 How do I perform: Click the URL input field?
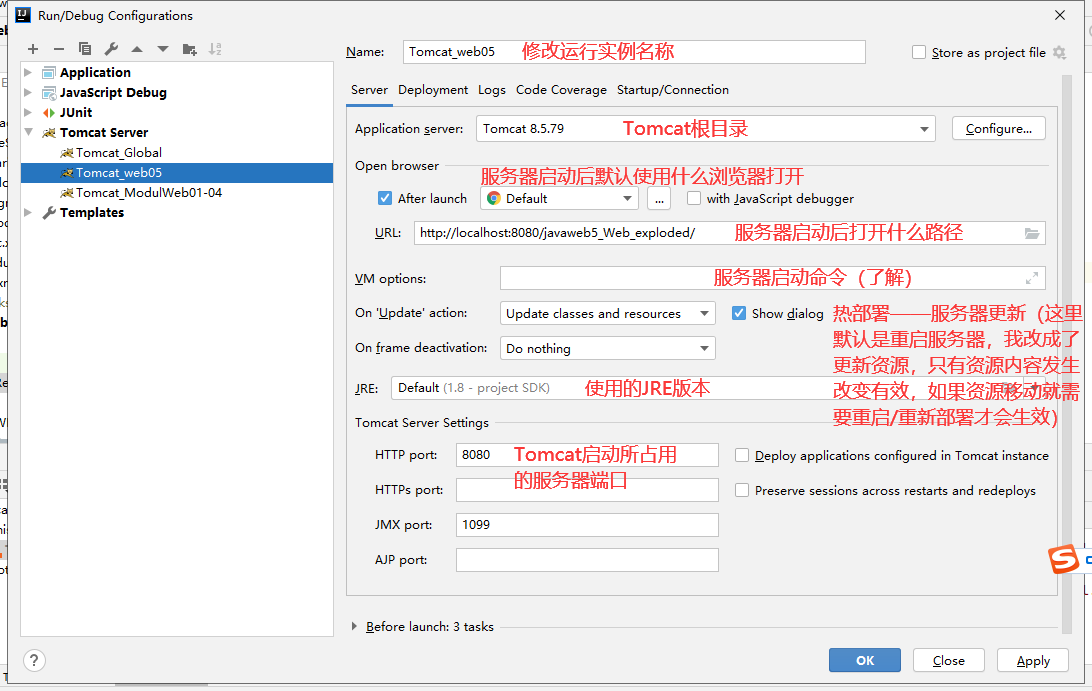729,233
